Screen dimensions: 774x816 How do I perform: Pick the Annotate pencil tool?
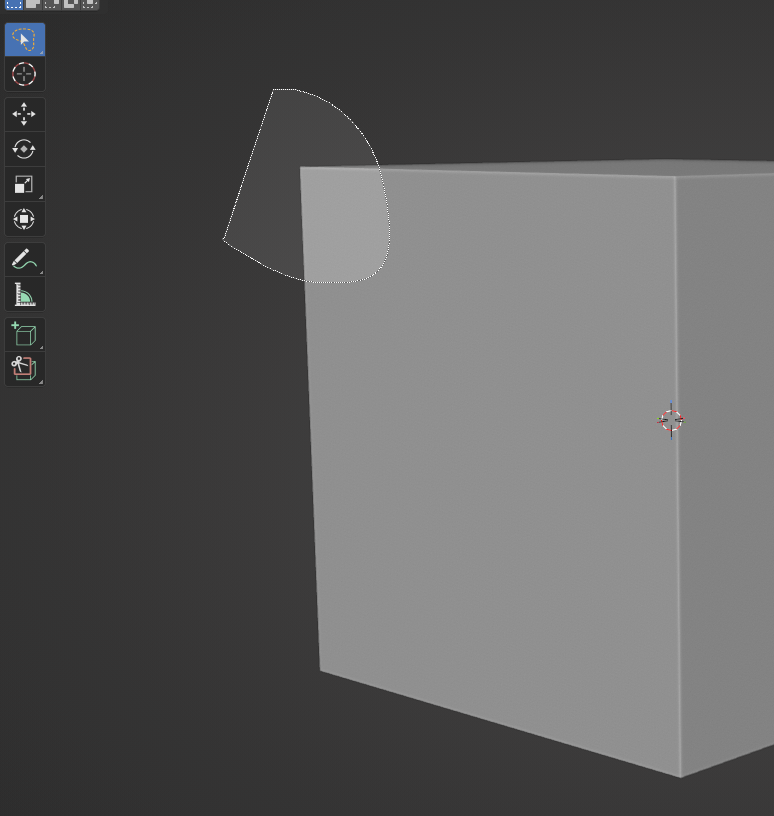[x=24, y=259]
